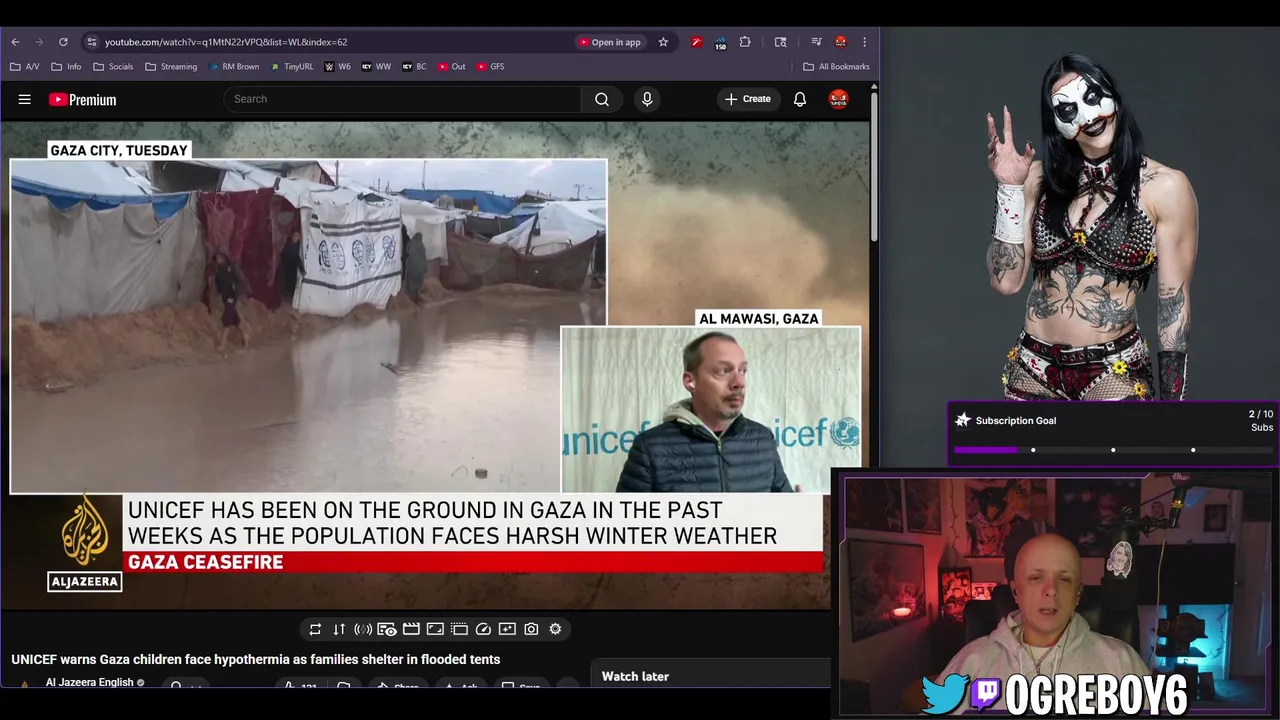Click the YouTube Search field
Image resolution: width=1280 pixels, height=720 pixels.
click(x=402, y=99)
